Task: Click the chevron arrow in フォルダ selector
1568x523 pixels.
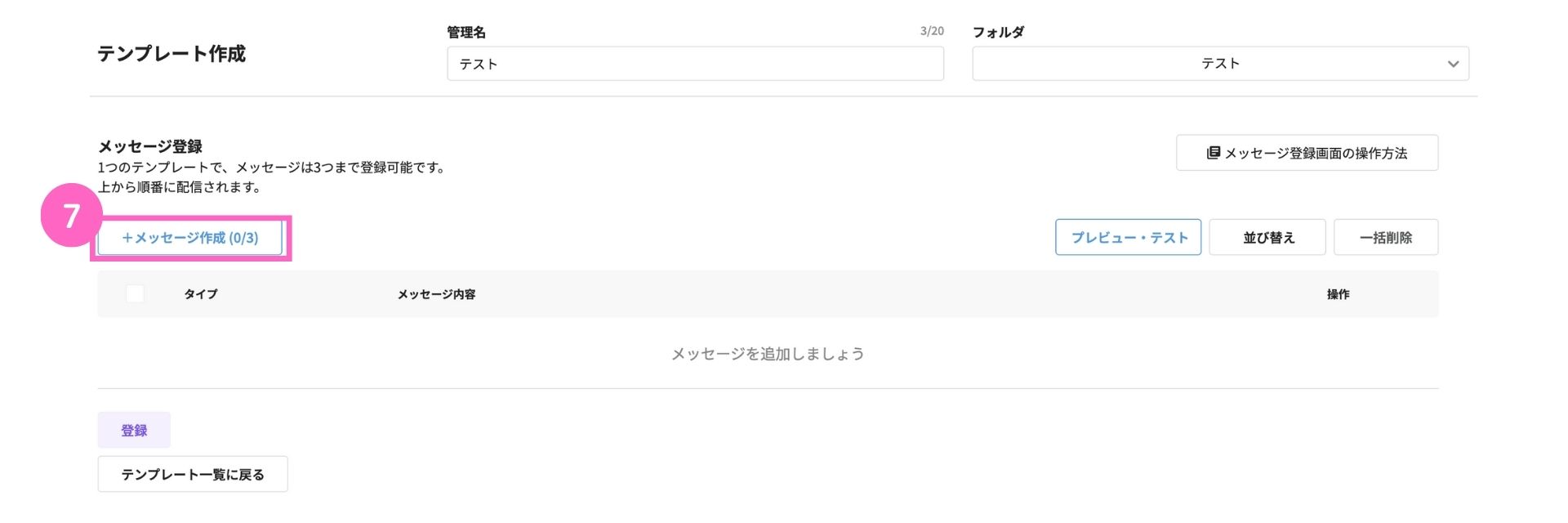Action: [x=1453, y=64]
